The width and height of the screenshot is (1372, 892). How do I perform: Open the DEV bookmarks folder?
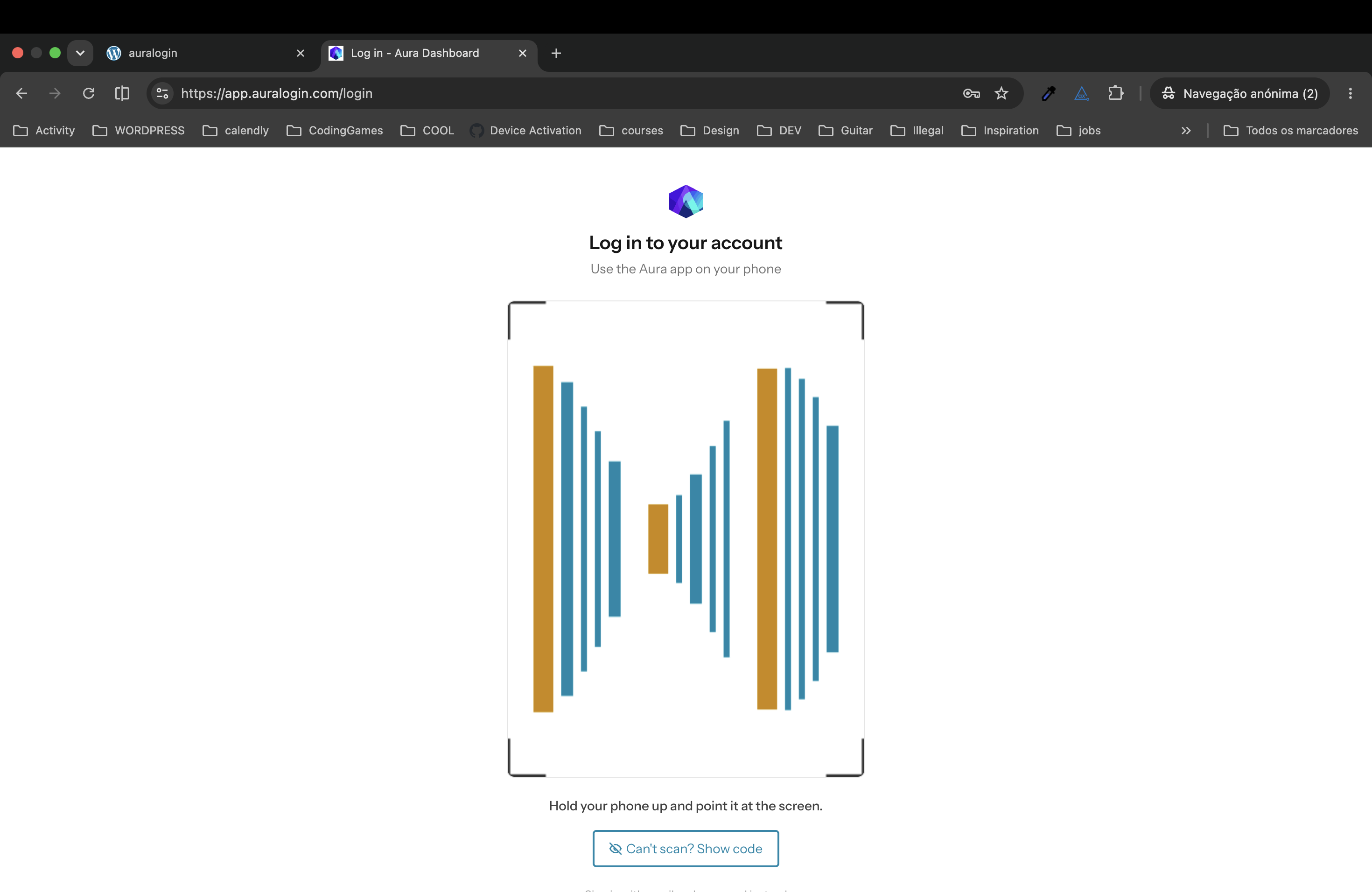coord(779,131)
